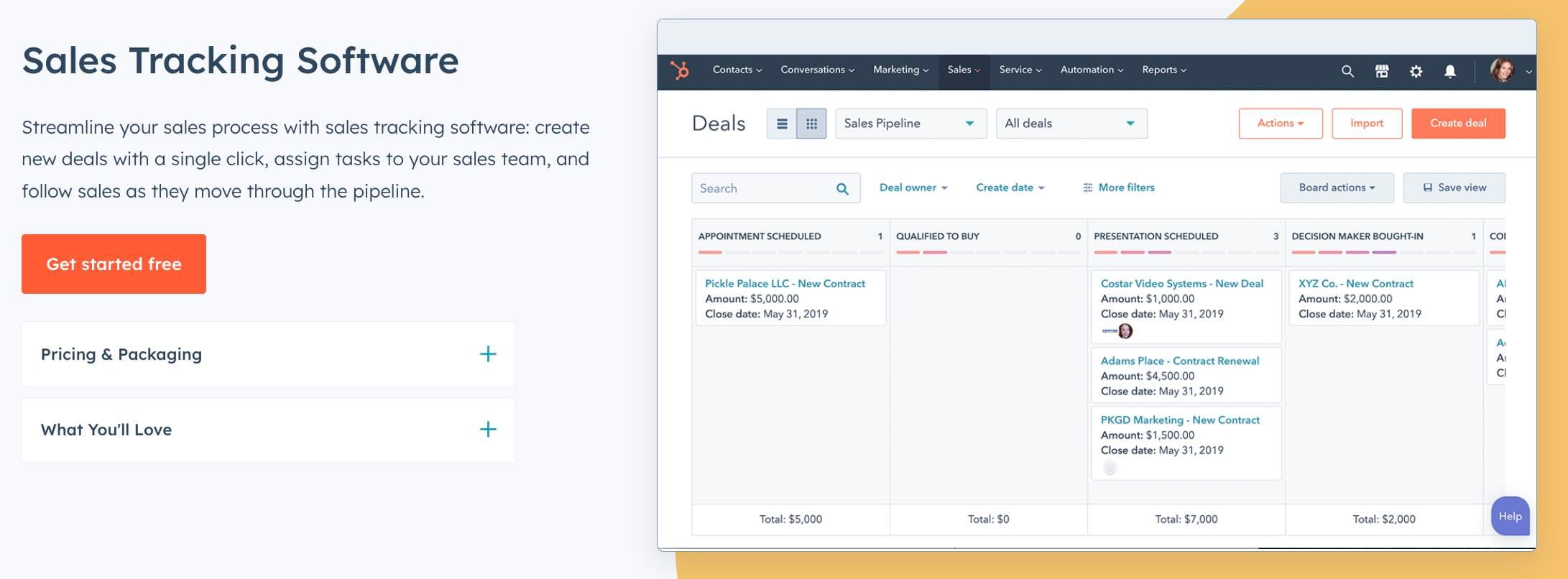Open the marketplace icon in top bar
Image resolution: width=1568 pixels, height=579 pixels.
click(1381, 71)
